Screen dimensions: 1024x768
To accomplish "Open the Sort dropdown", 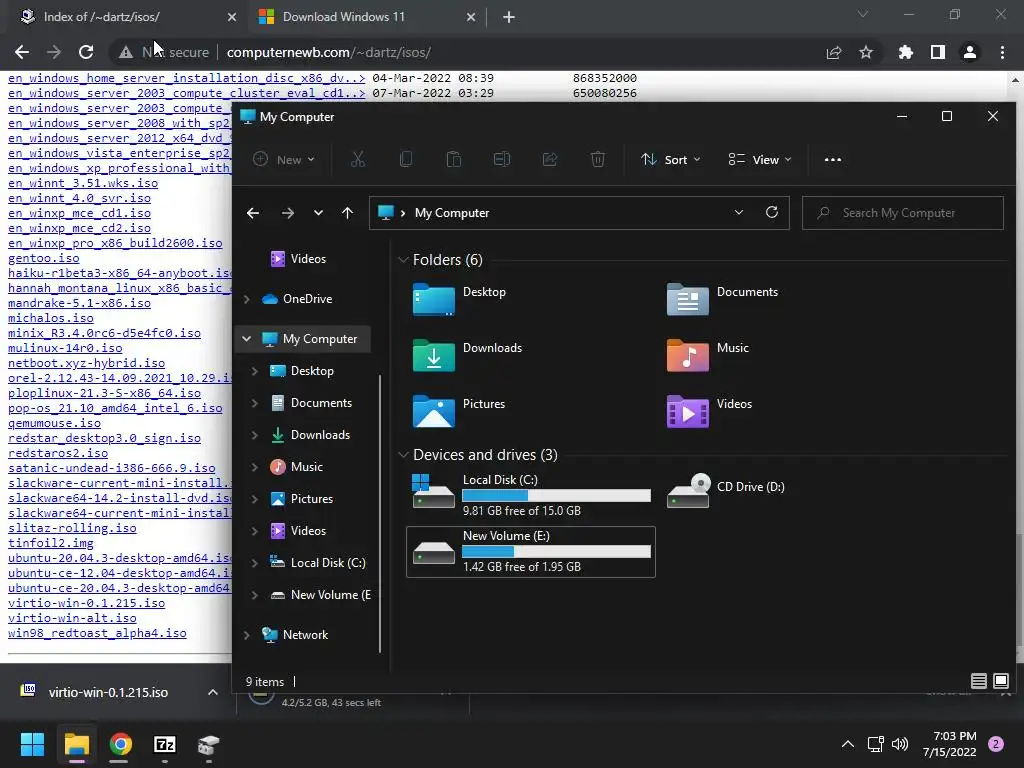I will pos(671,159).
